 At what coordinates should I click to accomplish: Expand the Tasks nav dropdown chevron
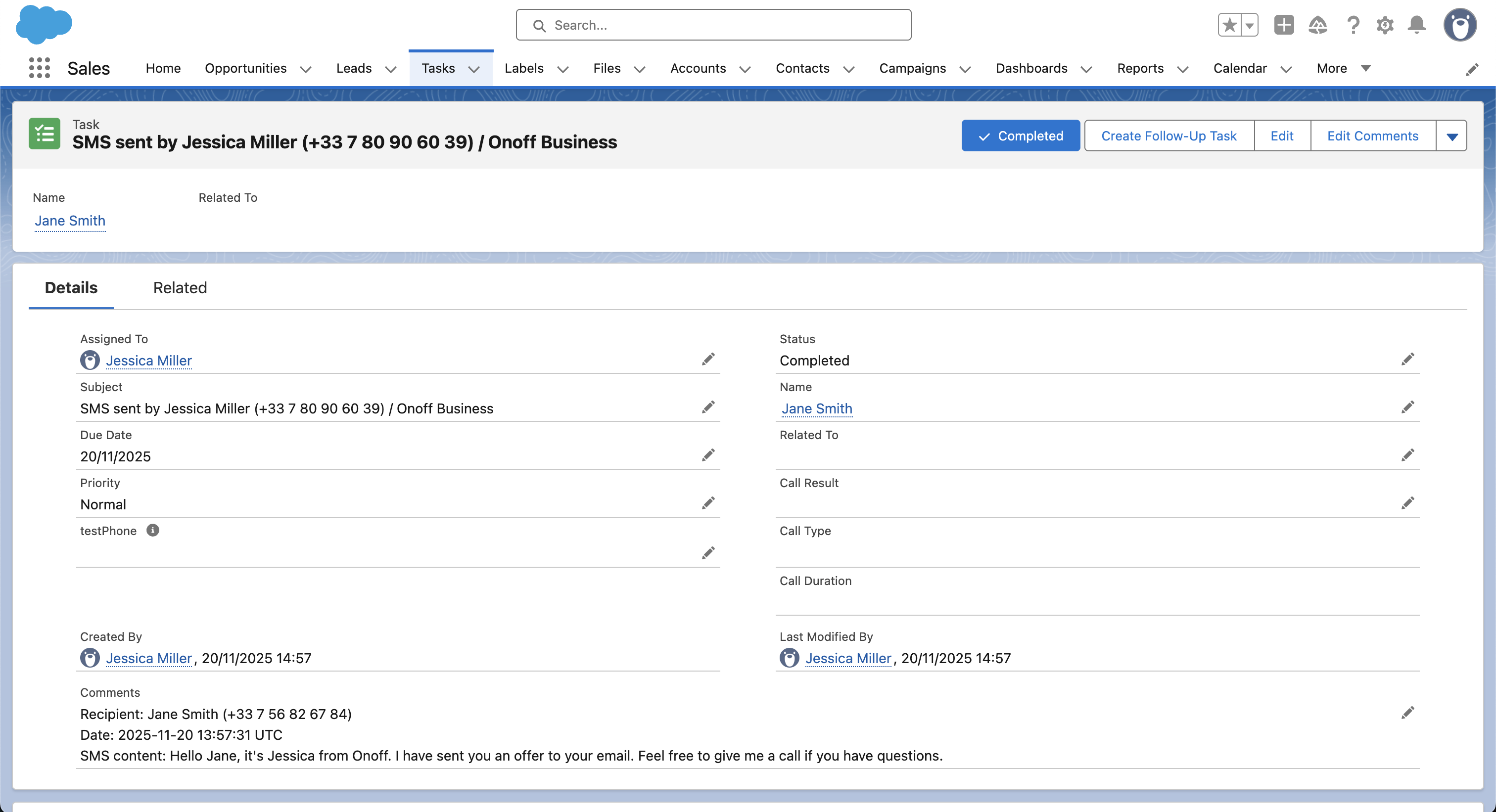pos(474,69)
